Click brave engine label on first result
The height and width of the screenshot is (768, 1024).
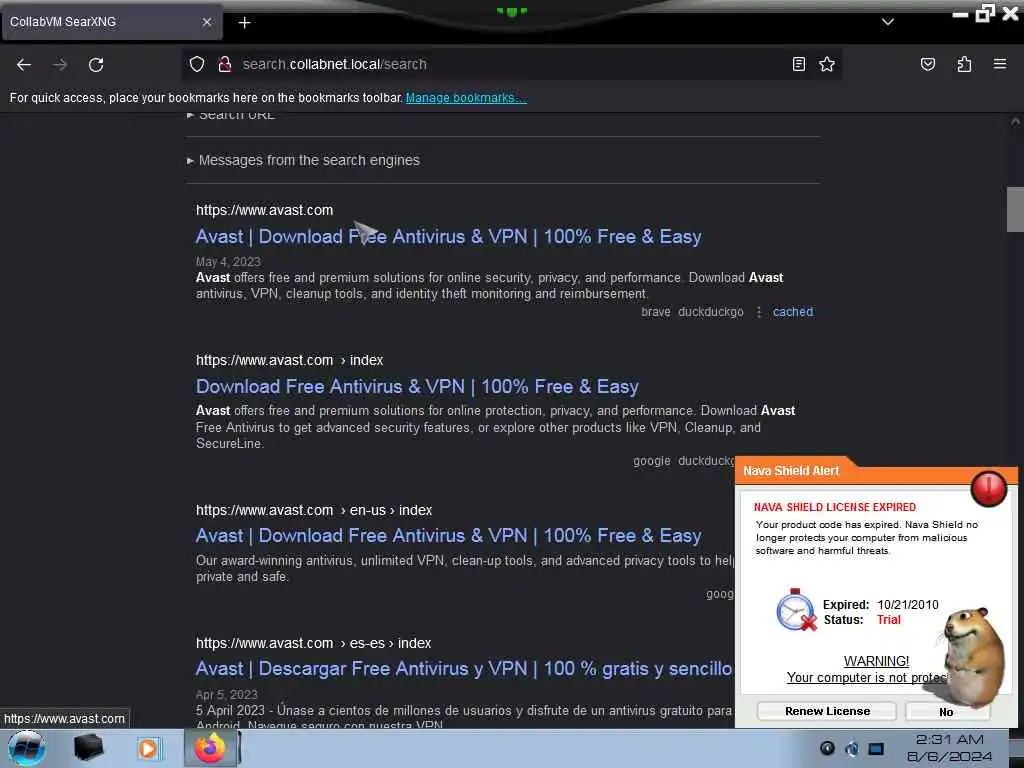(x=656, y=312)
